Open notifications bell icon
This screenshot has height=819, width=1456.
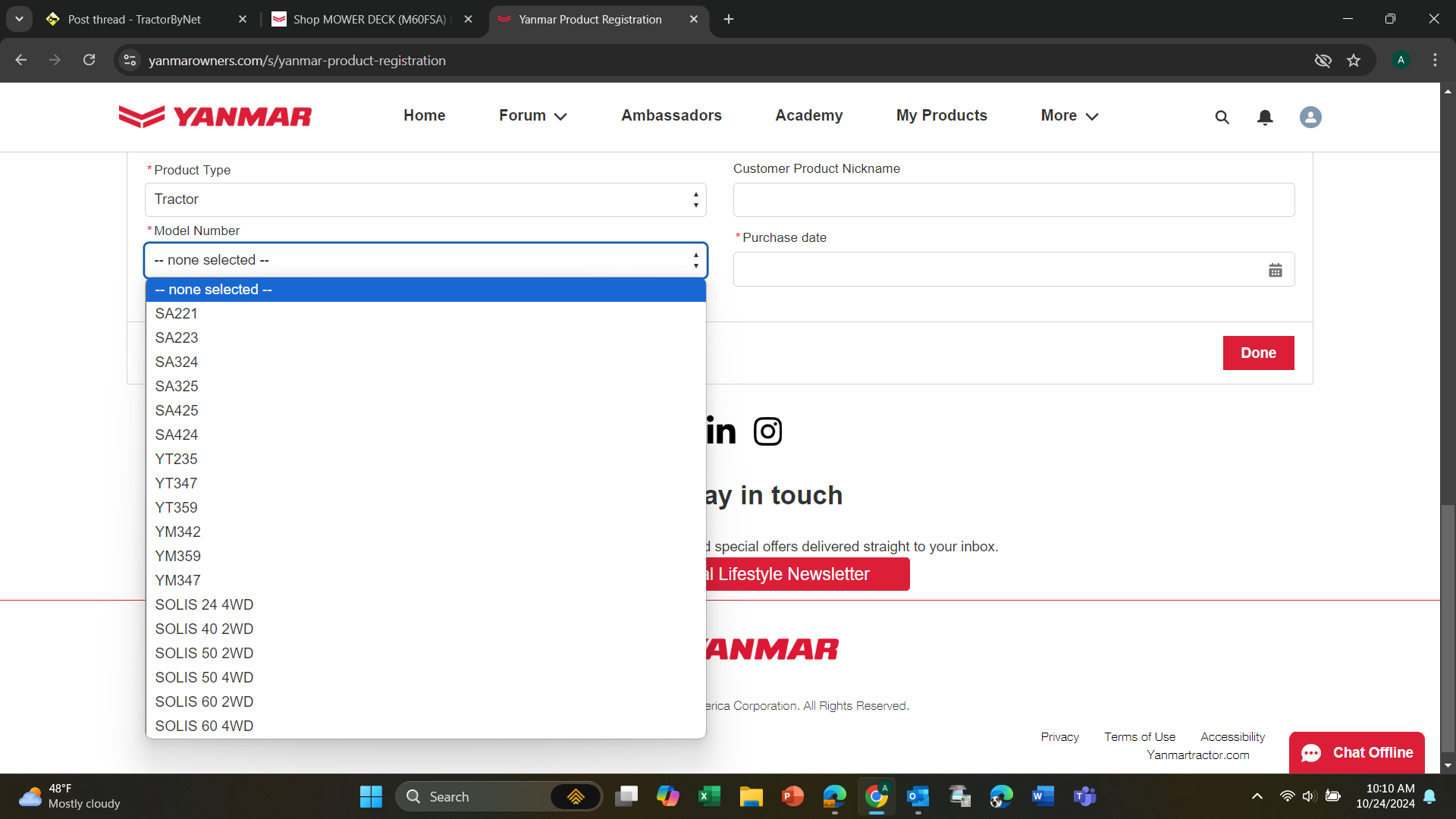point(1265,117)
